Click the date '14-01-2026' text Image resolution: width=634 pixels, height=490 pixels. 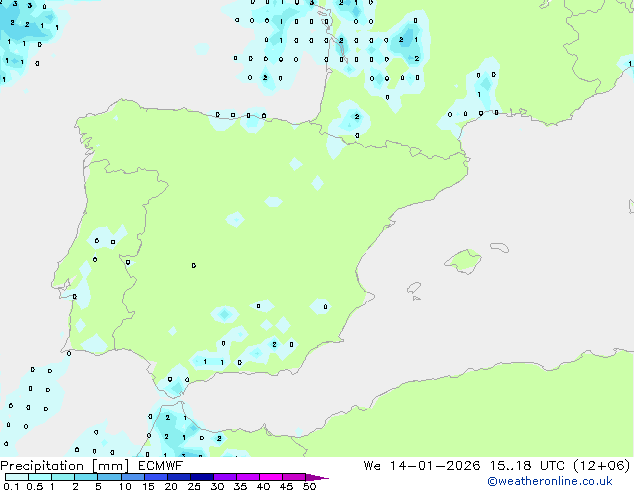435,466
